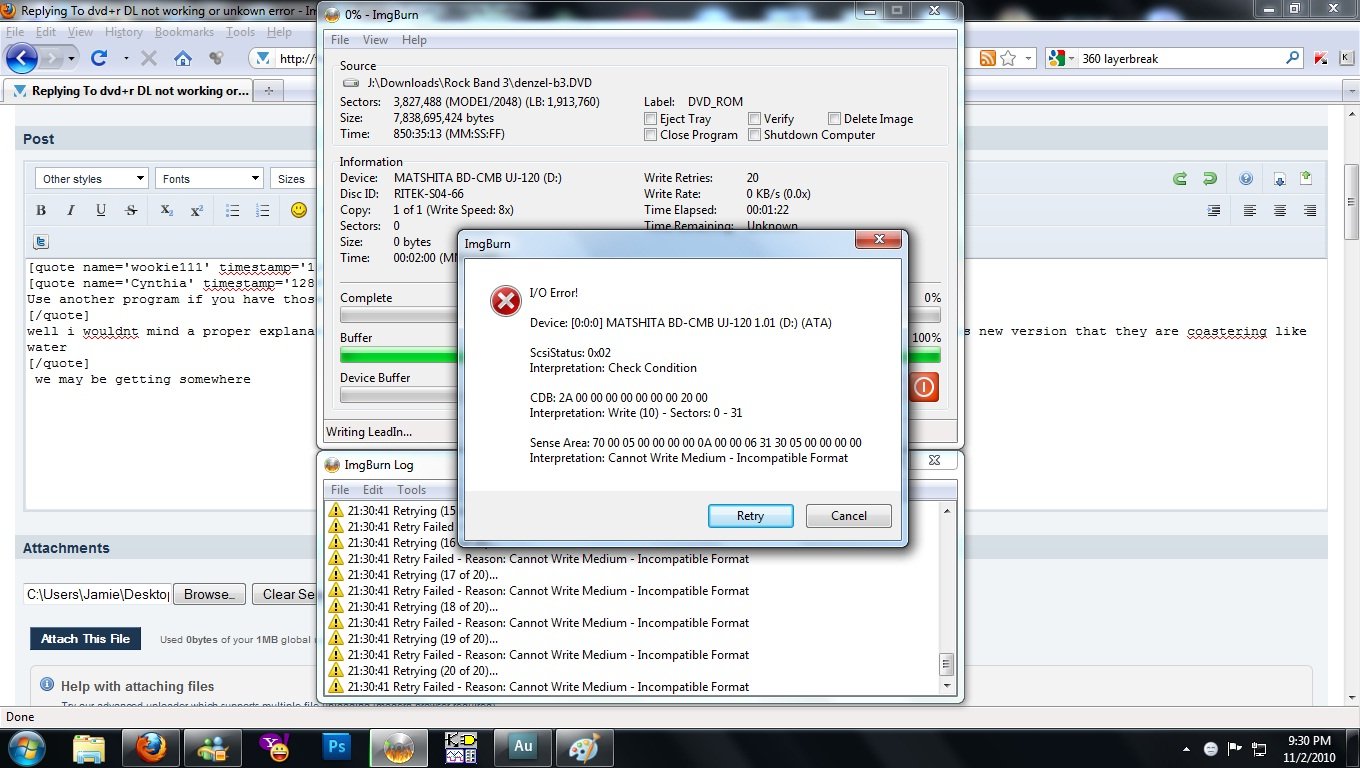Open Photoshop from the taskbar
The width and height of the screenshot is (1360, 768).
click(337, 747)
